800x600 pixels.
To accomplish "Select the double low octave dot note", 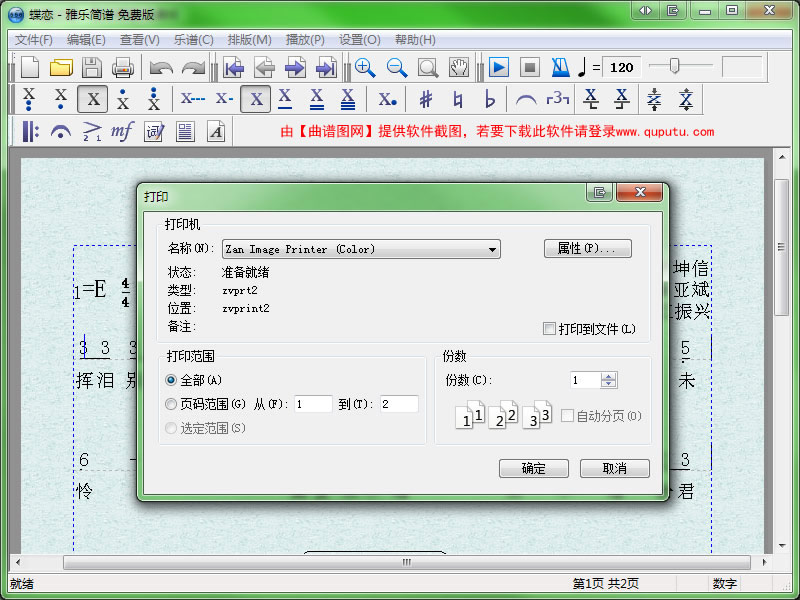I will [x=30, y=99].
